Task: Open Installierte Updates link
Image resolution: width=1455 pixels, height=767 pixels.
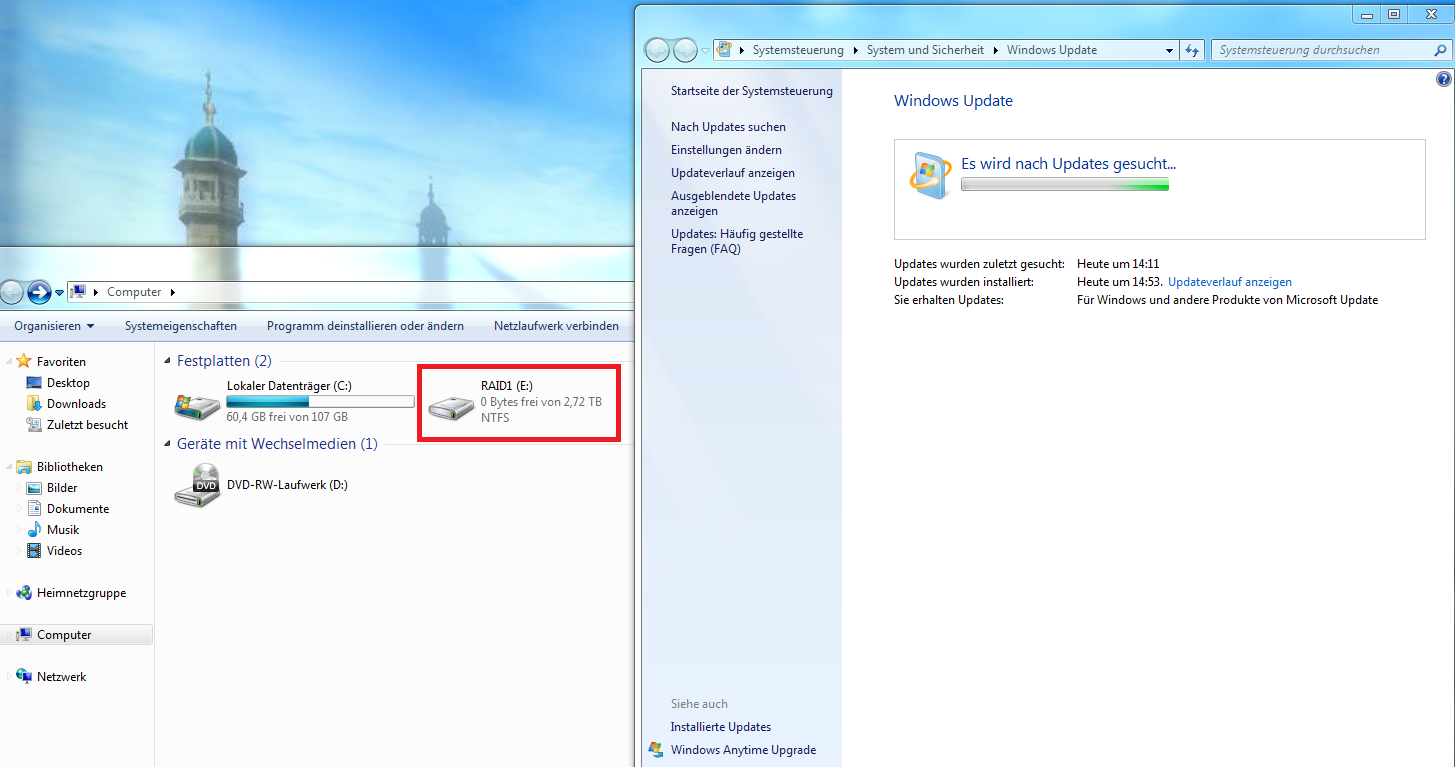Action: (x=721, y=727)
